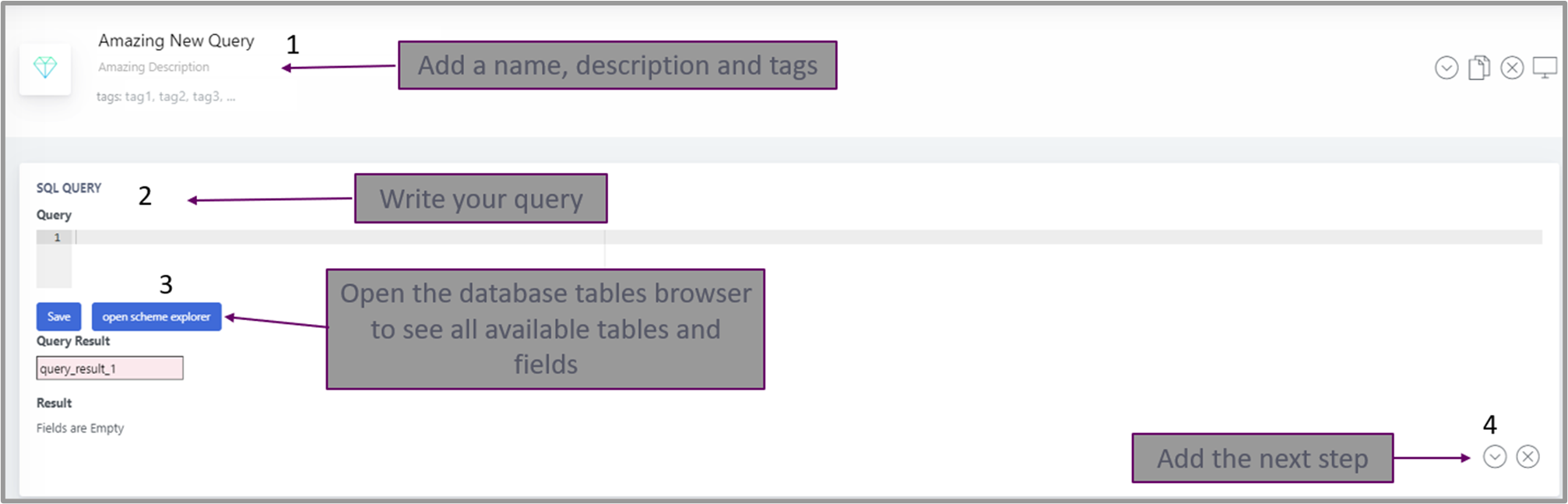Click the 'Write your query' callout box
The width and height of the screenshot is (1568, 504).
tap(480, 199)
